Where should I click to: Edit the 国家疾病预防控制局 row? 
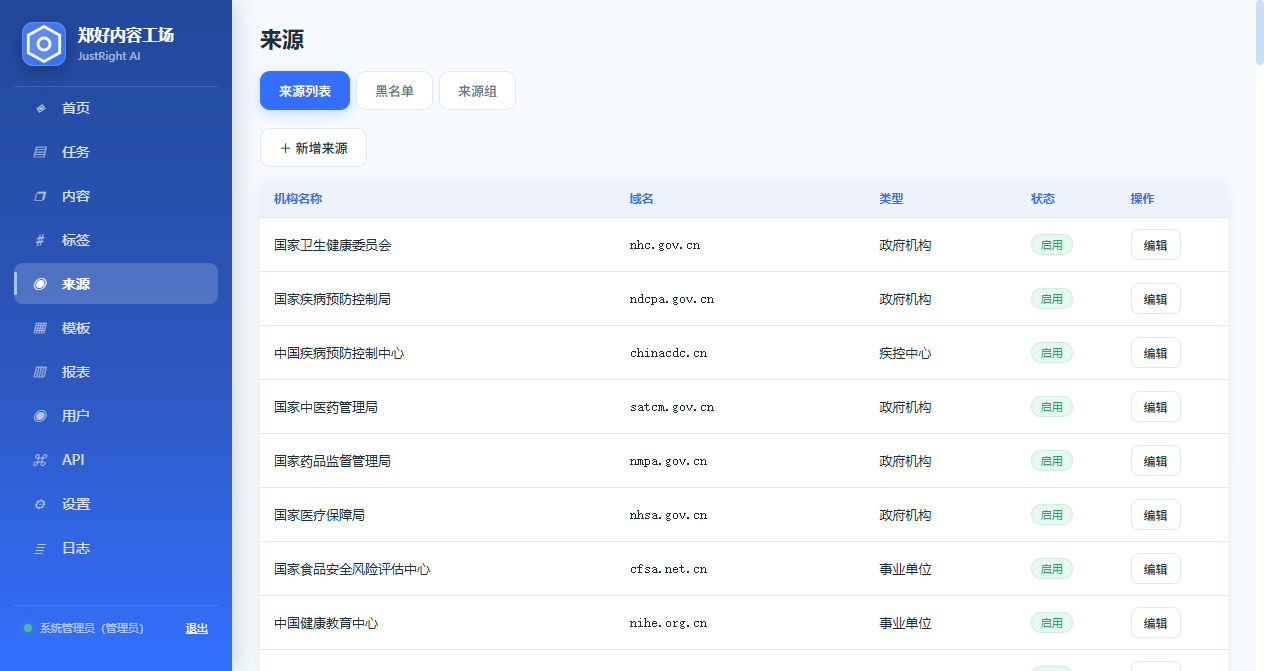(1155, 299)
